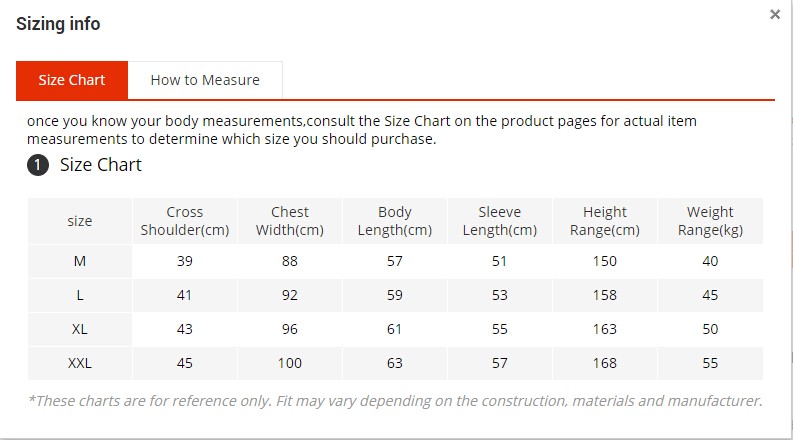This screenshot has height=440, width=793.
Task: Click the Sizing info dialog title
Action: pyautogui.click(x=58, y=24)
